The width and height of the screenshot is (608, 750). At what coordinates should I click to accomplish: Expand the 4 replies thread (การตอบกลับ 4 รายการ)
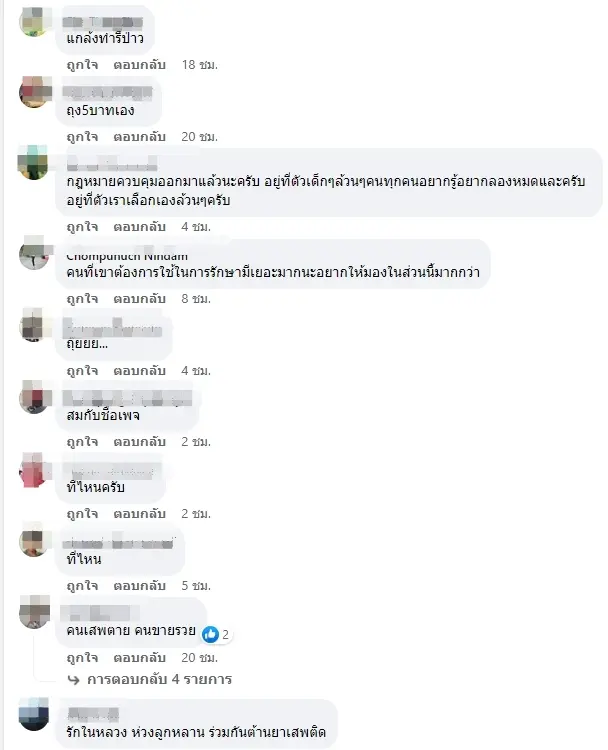click(x=159, y=679)
